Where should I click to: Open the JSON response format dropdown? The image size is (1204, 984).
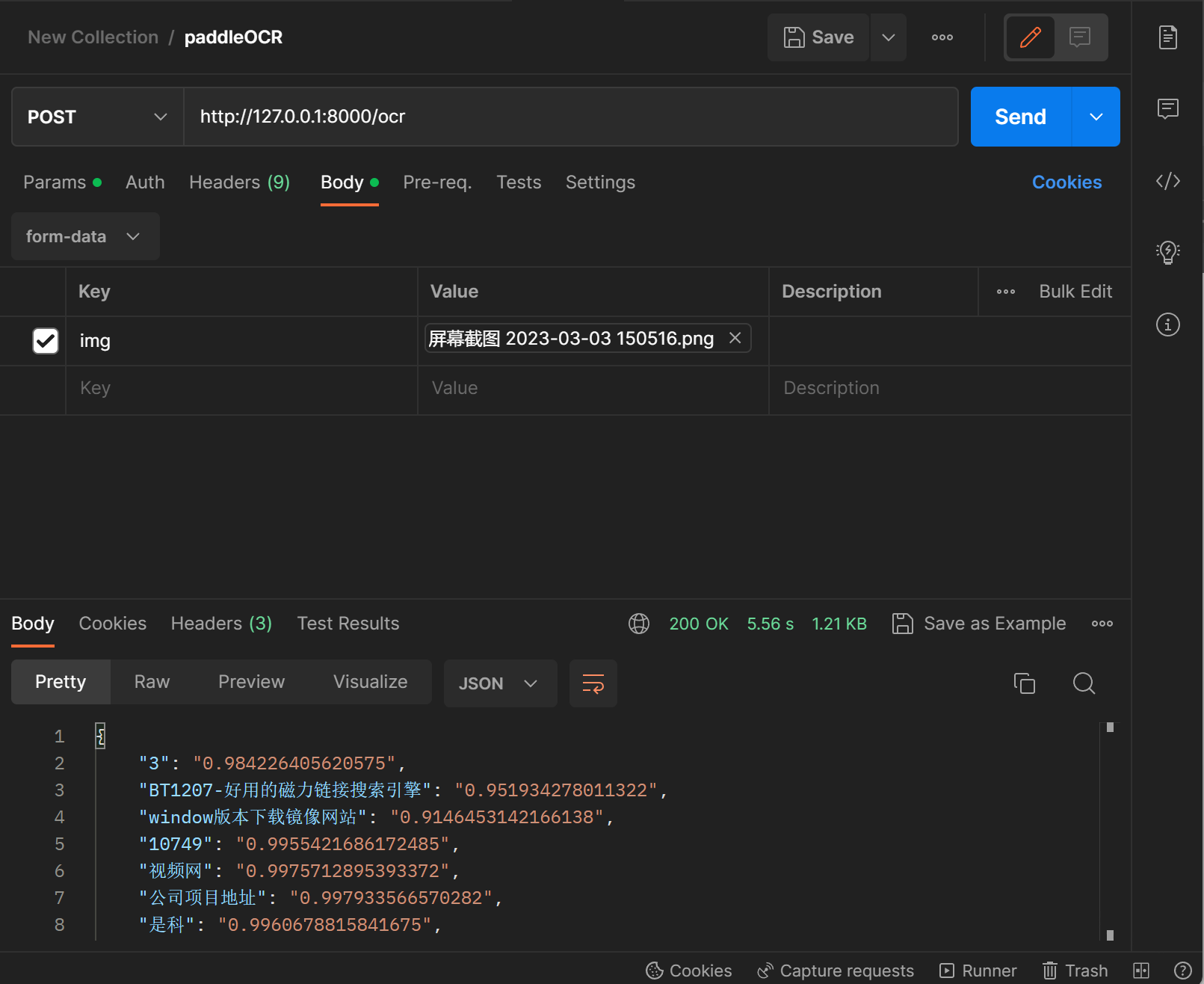(500, 683)
